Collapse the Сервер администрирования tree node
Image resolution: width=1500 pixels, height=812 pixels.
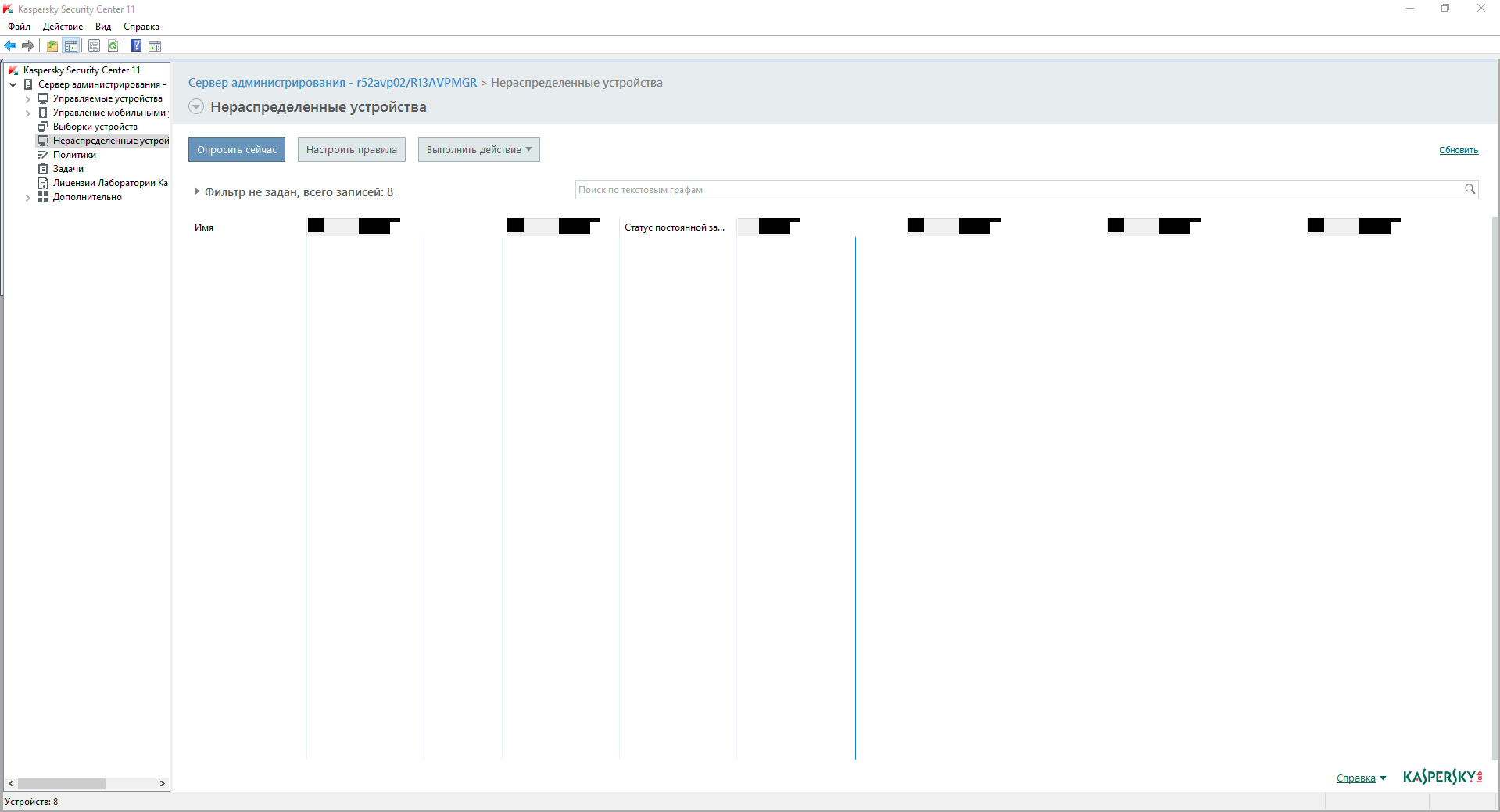(x=13, y=84)
